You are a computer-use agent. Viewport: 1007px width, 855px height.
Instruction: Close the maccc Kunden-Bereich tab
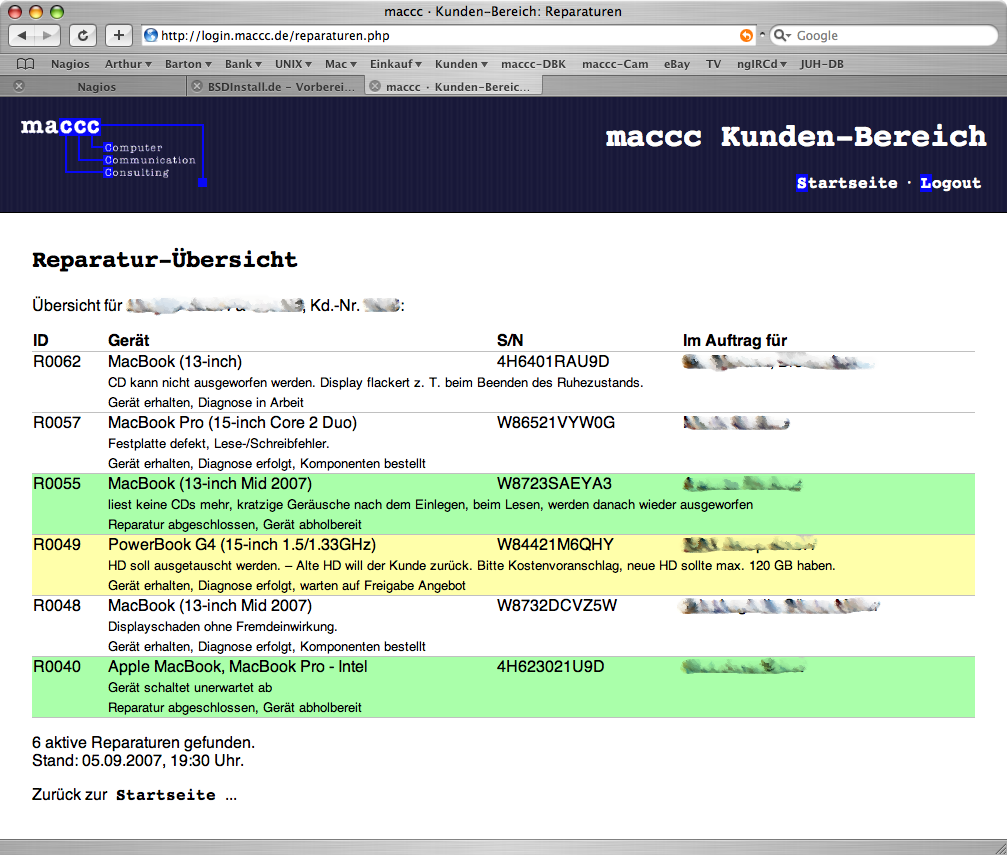[x=375, y=87]
